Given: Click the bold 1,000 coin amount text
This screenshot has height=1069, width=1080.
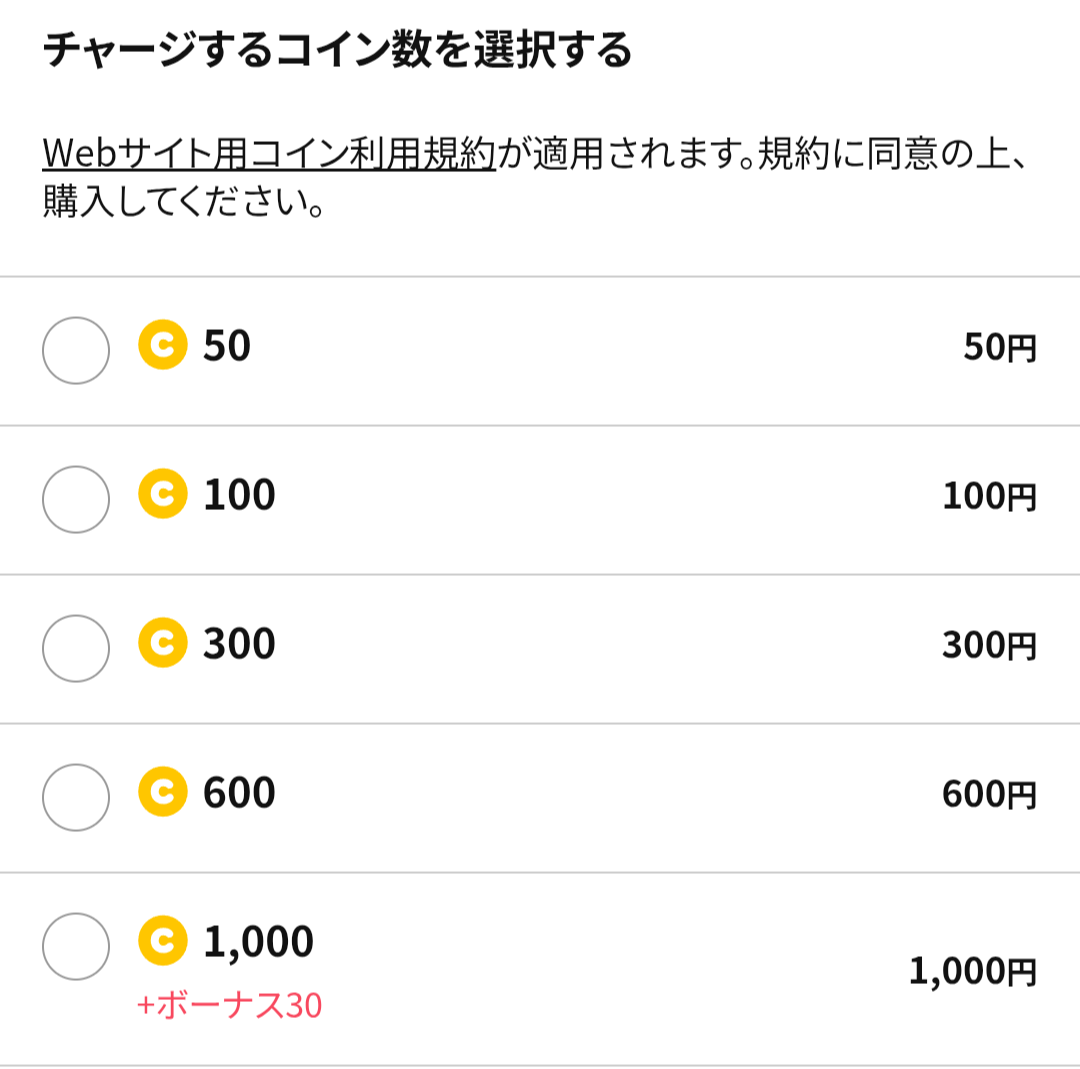Looking at the screenshot, I should coord(258,942).
